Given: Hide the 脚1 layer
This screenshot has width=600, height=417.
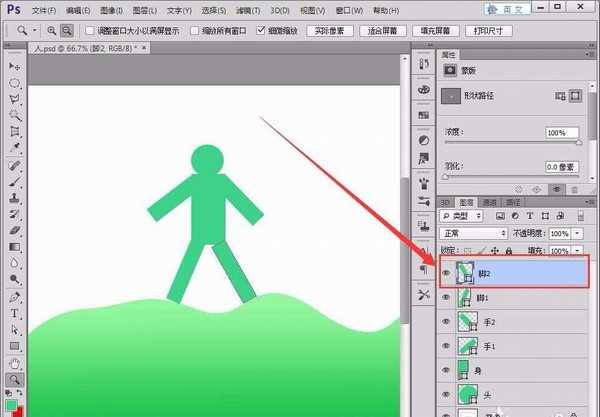Looking at the screenshot, I should point(446,297).
